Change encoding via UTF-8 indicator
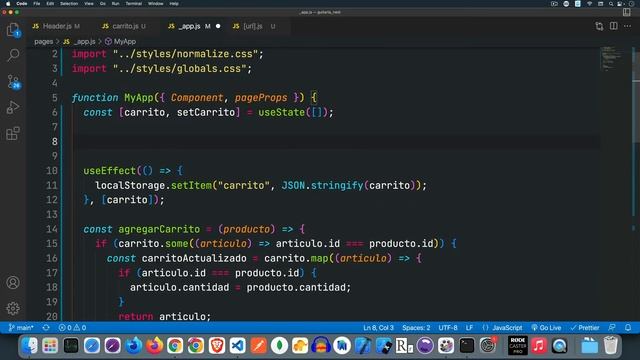Image resolution: width=640 pixels, height=360 pixels. coord(448,328)
